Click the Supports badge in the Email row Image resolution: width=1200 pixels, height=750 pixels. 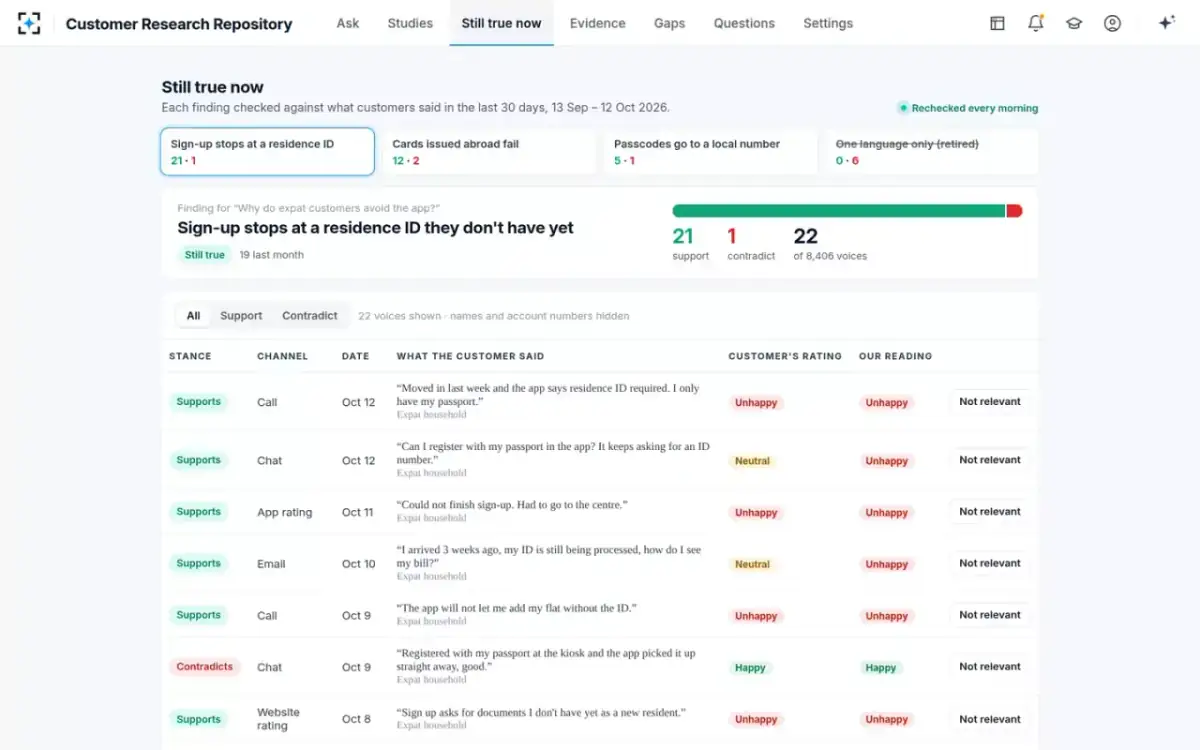coord(198,564)
